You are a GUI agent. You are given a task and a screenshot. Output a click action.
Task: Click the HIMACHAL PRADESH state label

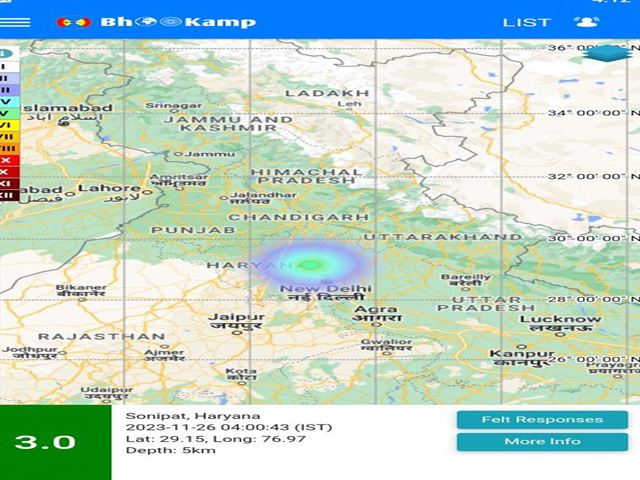tap(307, 176)
